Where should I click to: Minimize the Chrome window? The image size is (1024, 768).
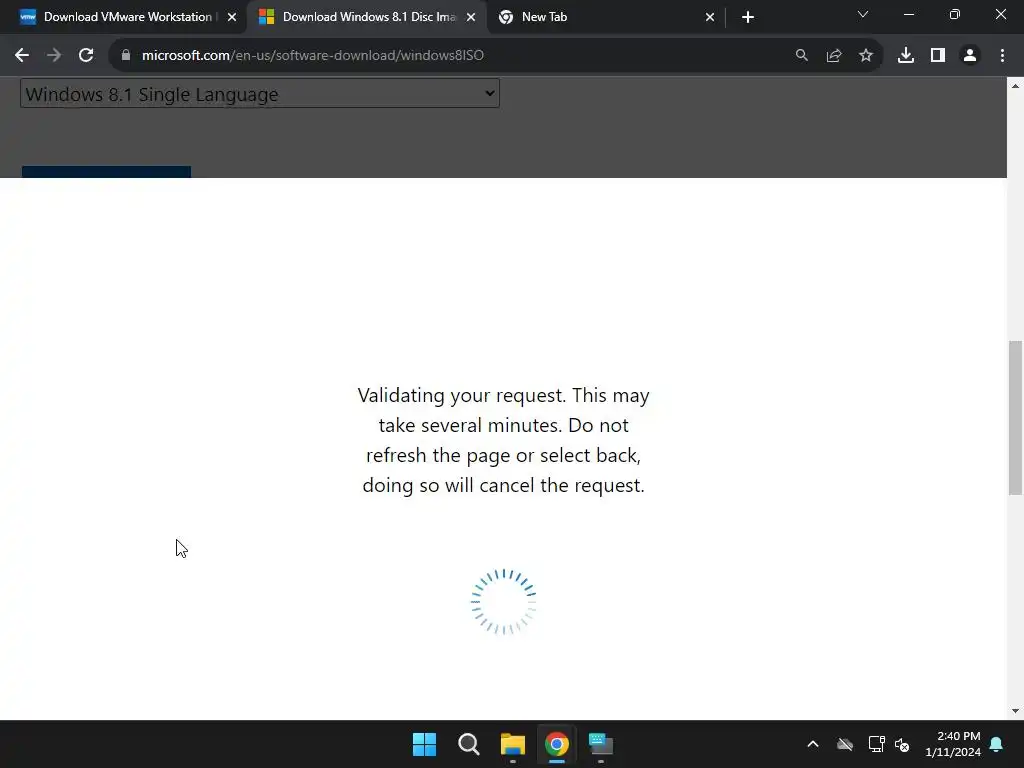(908, 14)
